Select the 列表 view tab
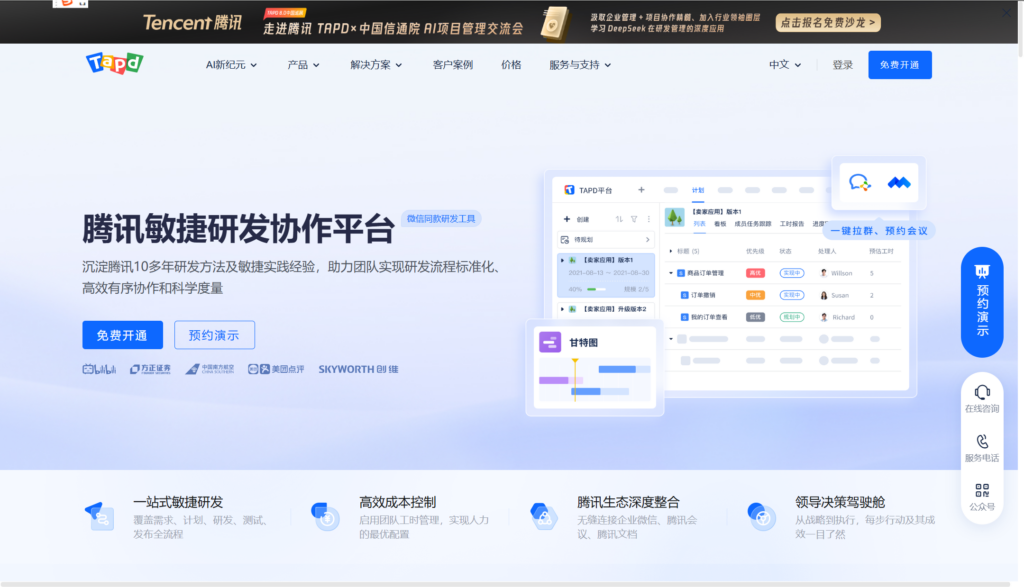The image size is (1024, 587). pyautogui.click(x=699, y=224)
